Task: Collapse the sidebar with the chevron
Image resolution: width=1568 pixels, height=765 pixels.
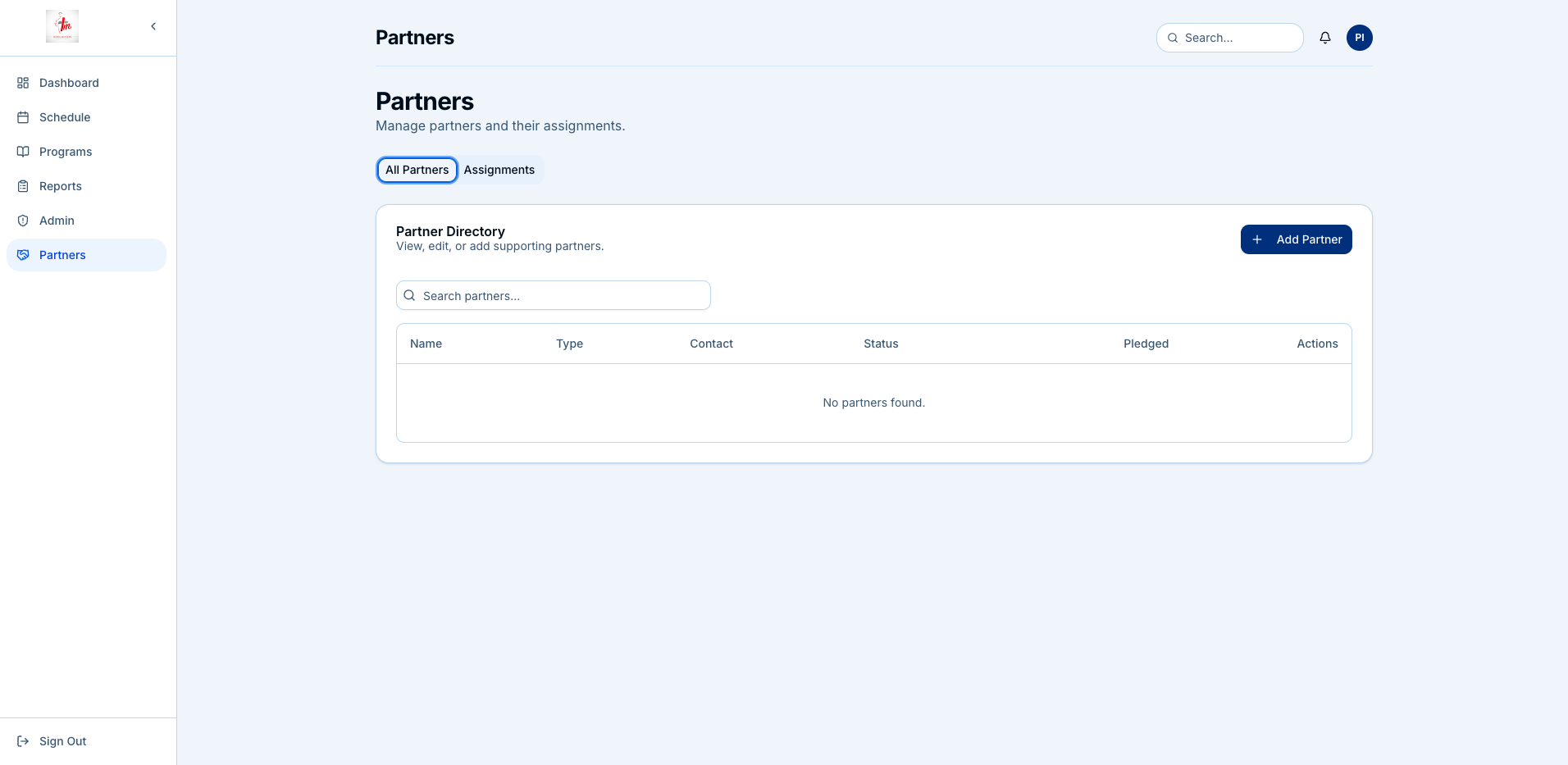Action: click(153, 26)
